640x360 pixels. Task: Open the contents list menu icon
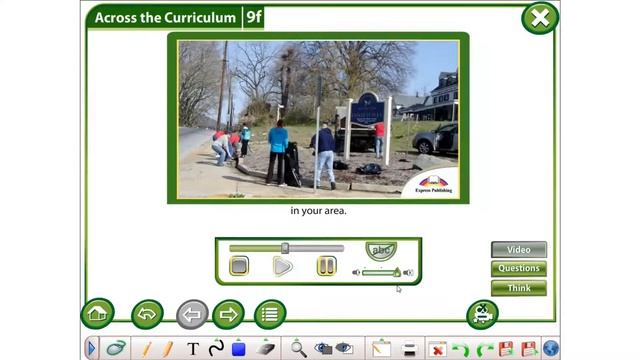click(270, 314)
